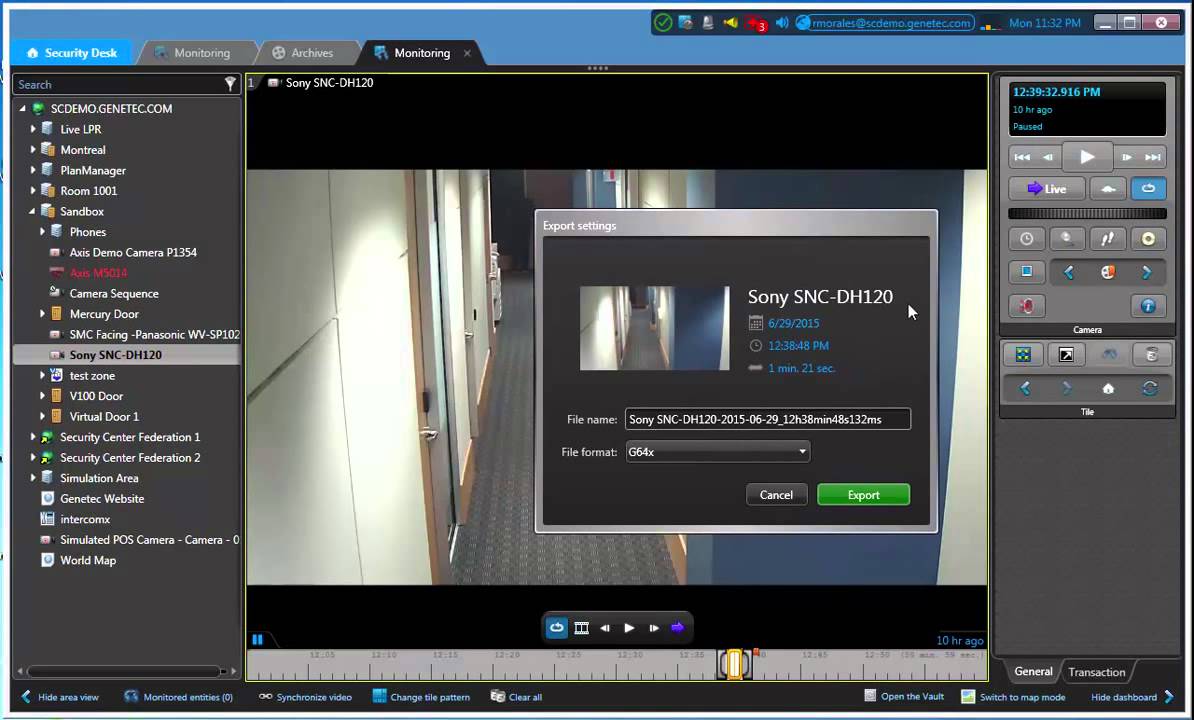Click the jog wheel speed slider
This screenshot has height=720, width=1194.
1087,214
